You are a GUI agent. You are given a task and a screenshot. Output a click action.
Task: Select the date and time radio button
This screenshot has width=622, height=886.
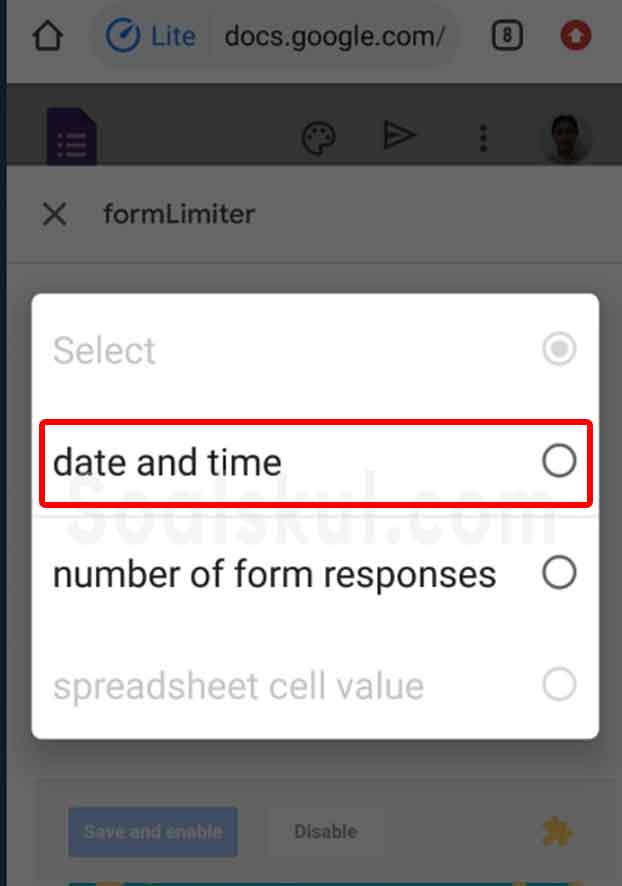tap(559, 461)
